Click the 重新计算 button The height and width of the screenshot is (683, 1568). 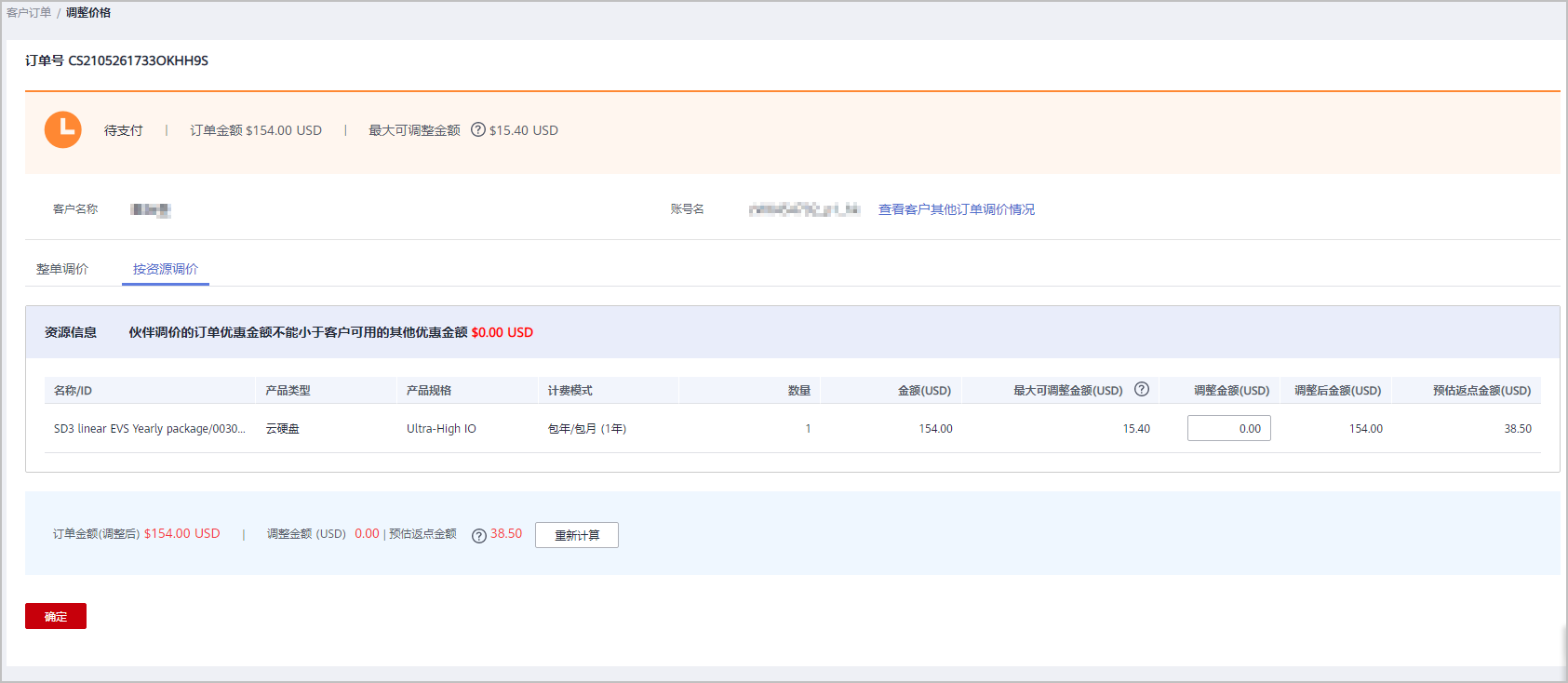point(577,535)
